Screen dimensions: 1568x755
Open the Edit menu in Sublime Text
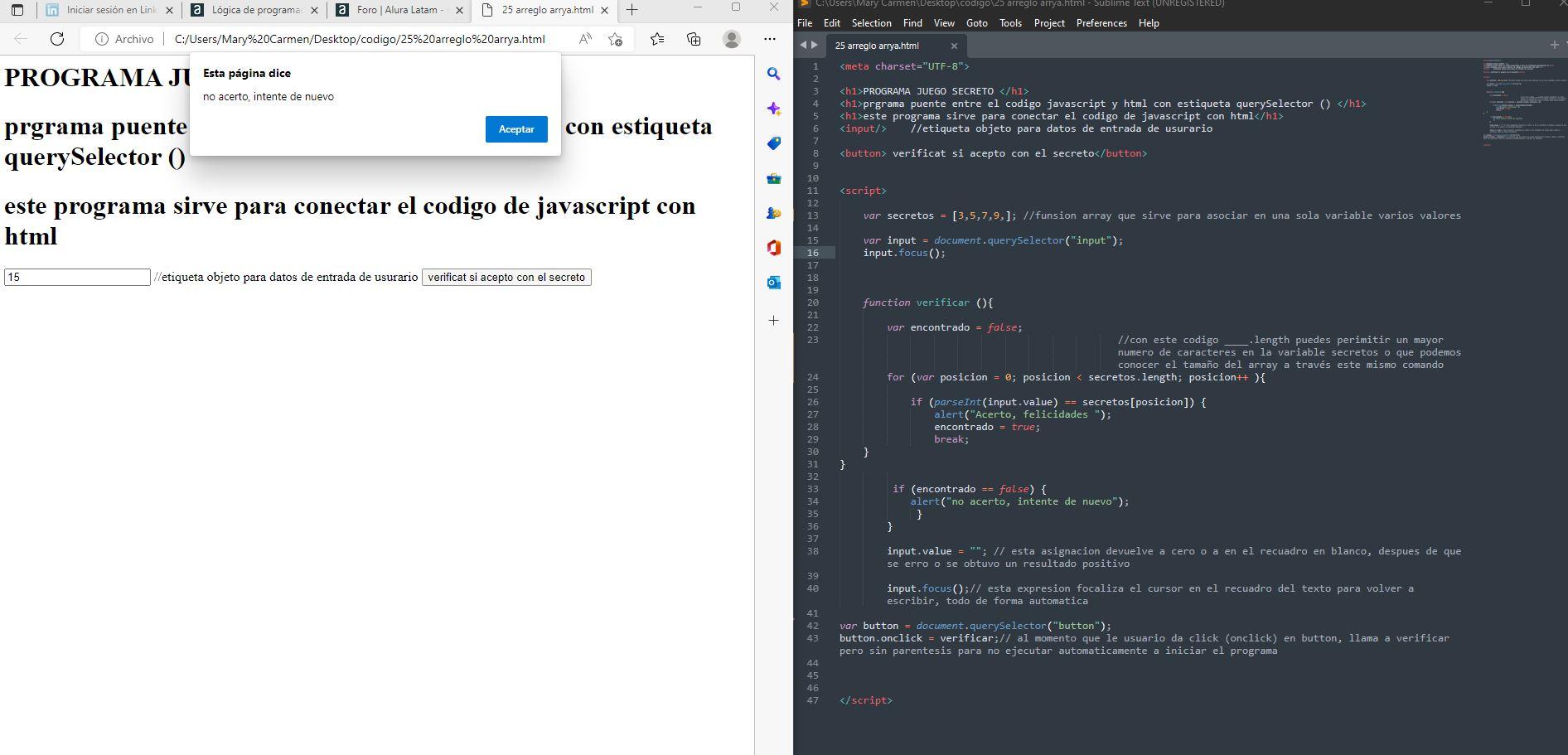(x=832, y=23)
